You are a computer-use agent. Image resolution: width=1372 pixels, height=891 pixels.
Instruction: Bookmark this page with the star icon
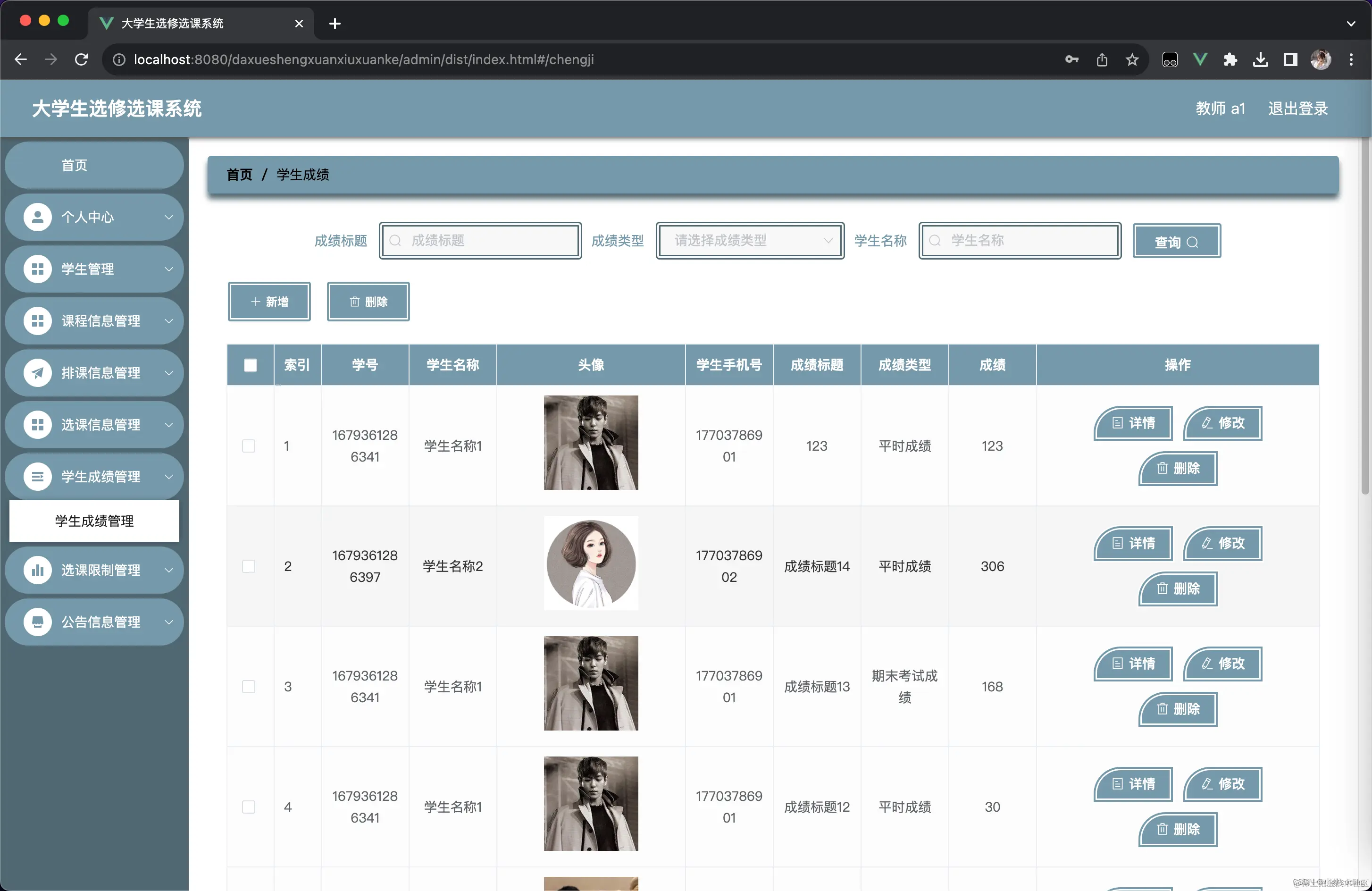1132,59
